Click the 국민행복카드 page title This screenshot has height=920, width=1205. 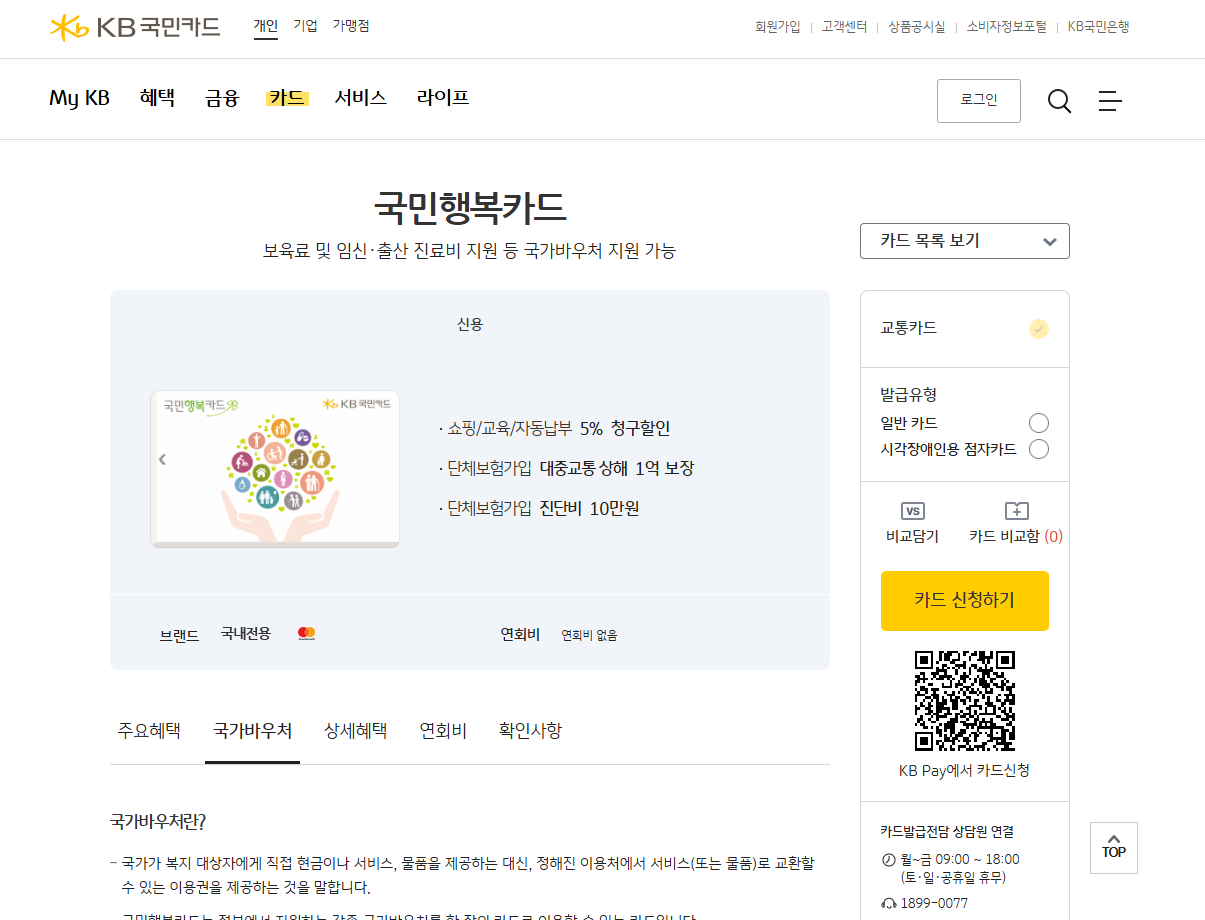click(x=470, y=208)
